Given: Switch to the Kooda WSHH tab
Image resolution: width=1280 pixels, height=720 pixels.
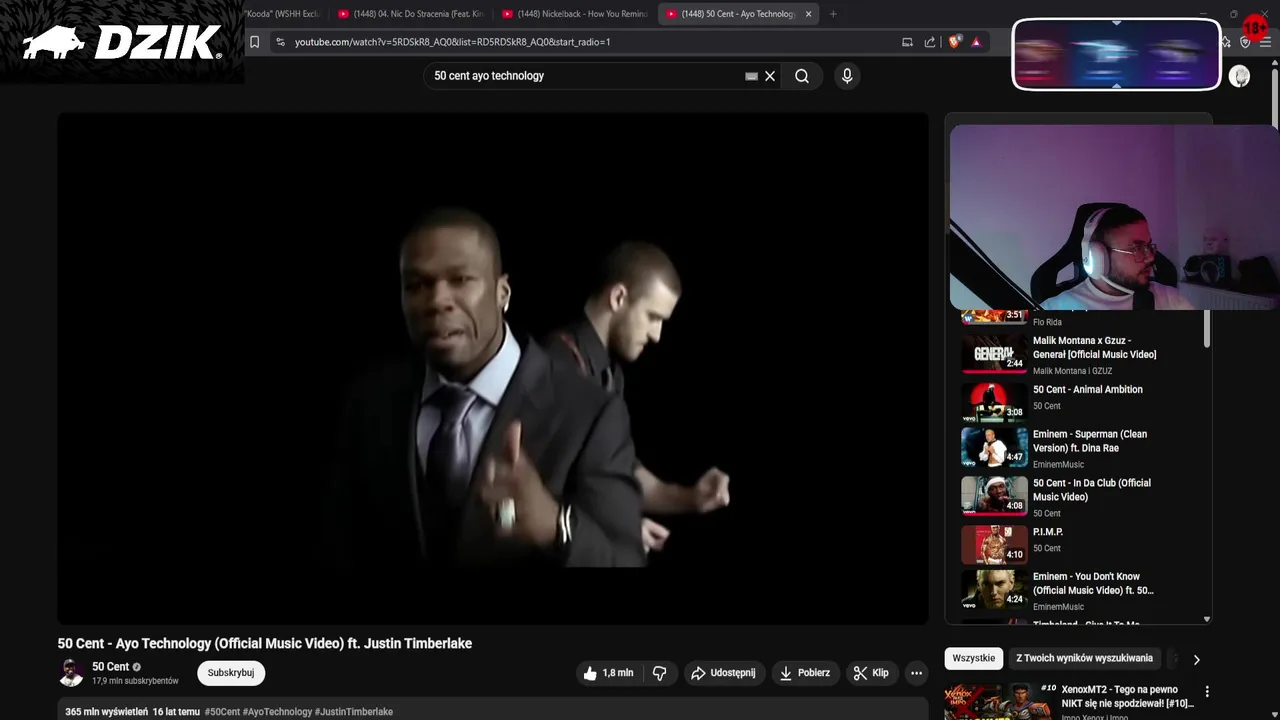Looking at the screenshot, I should pyautogui.click(x=284, y=14).
